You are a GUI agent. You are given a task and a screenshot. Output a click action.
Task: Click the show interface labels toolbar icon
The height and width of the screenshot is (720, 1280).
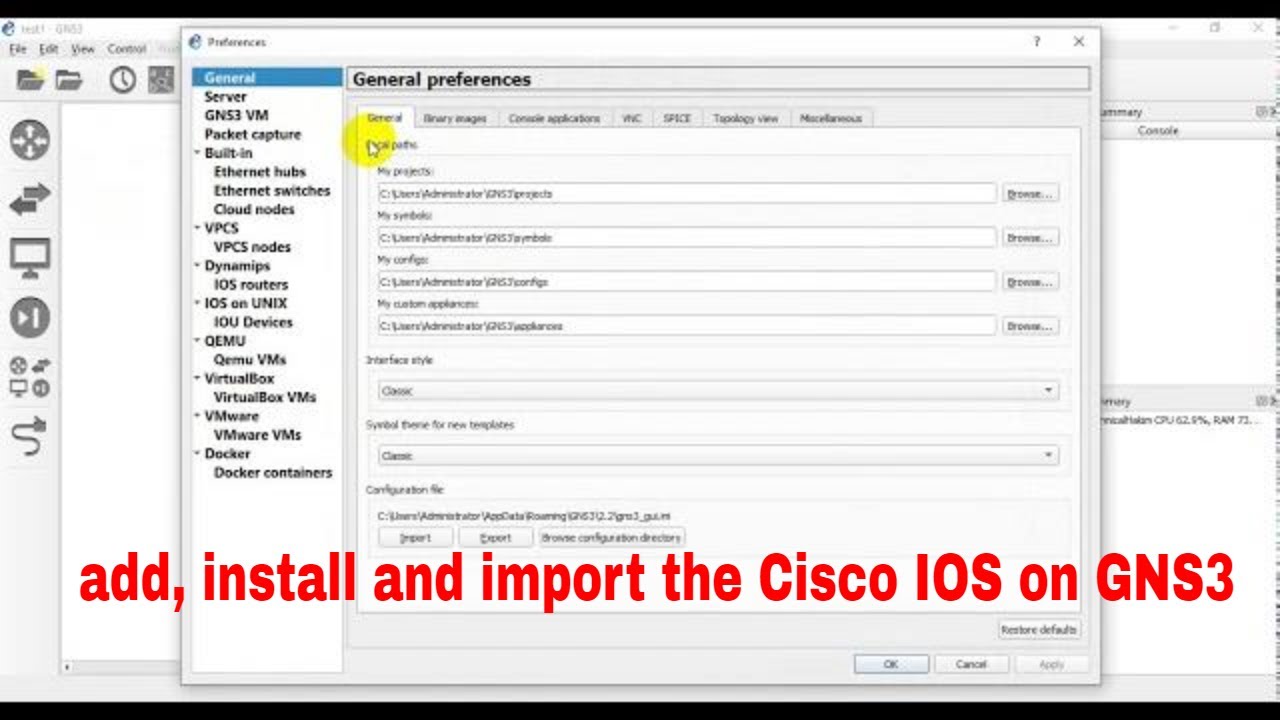point(161,80)
